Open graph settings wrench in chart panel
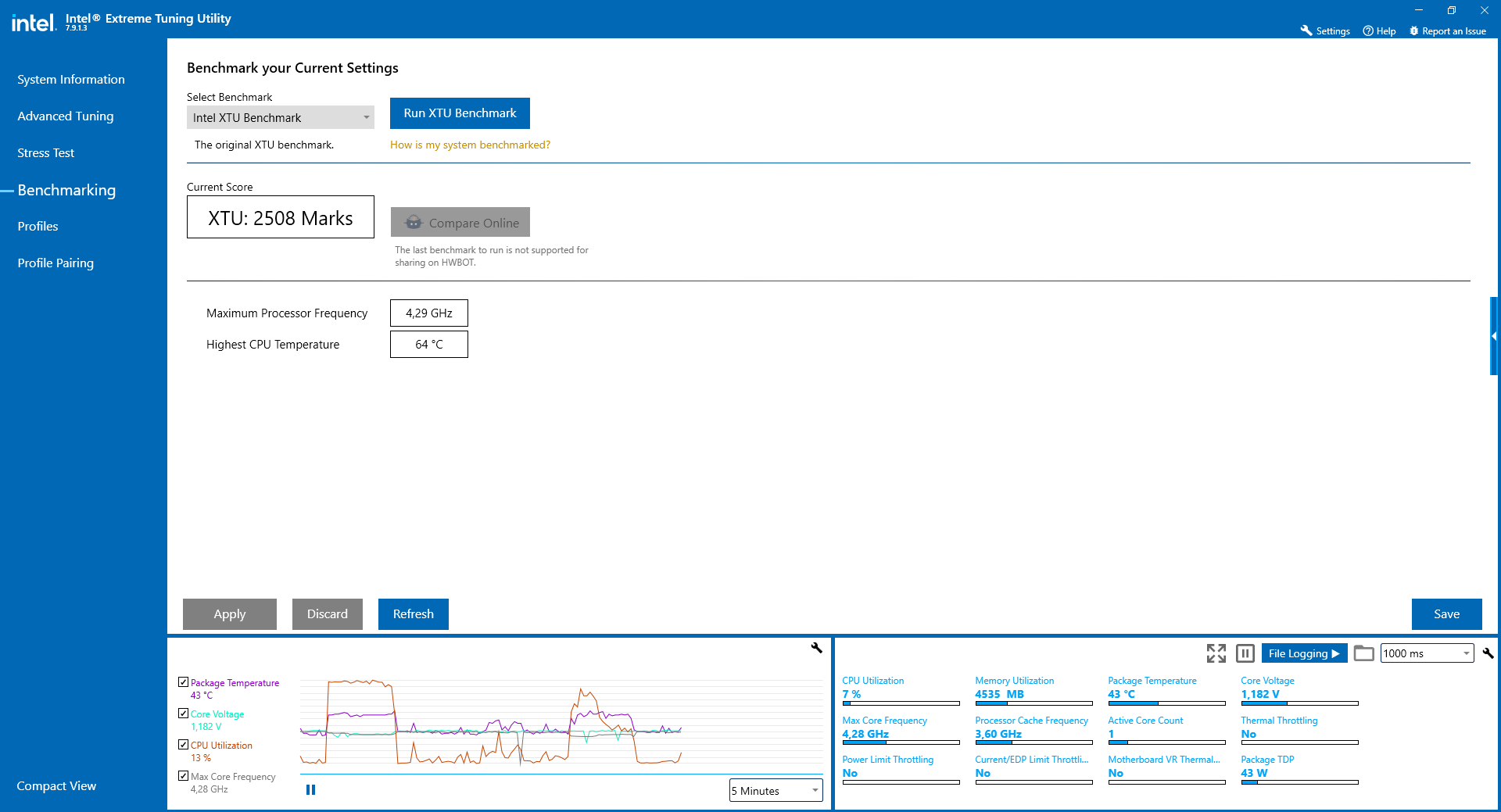1501x812 pixels. [x=817, y=648]
